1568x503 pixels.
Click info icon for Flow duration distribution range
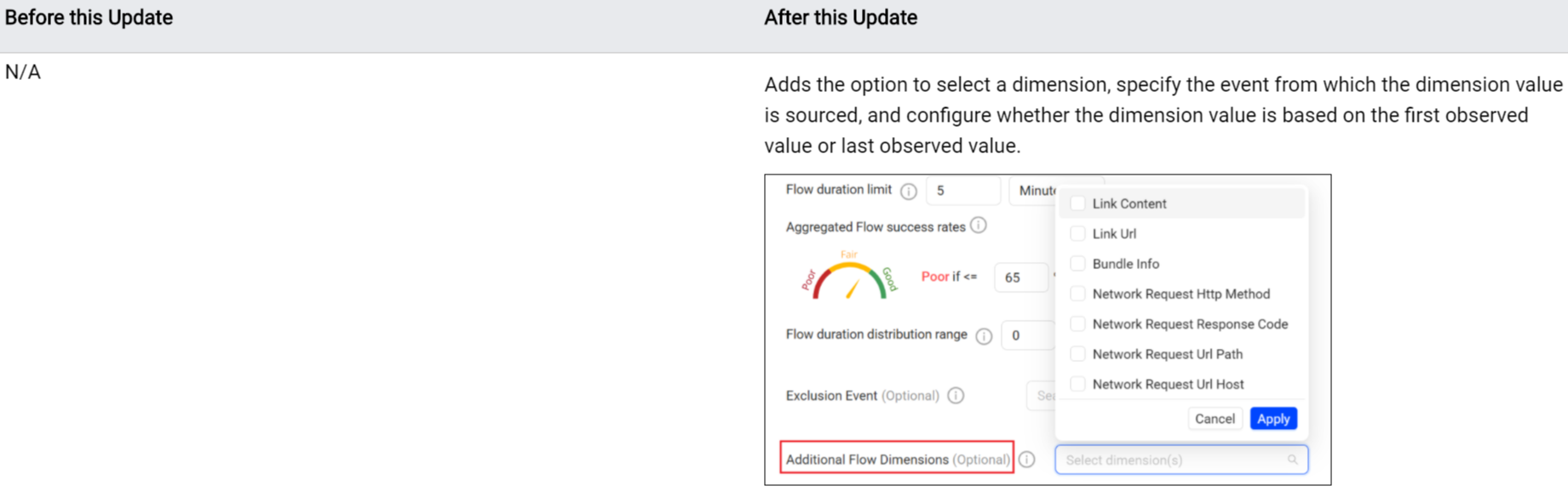click(984, 336)
